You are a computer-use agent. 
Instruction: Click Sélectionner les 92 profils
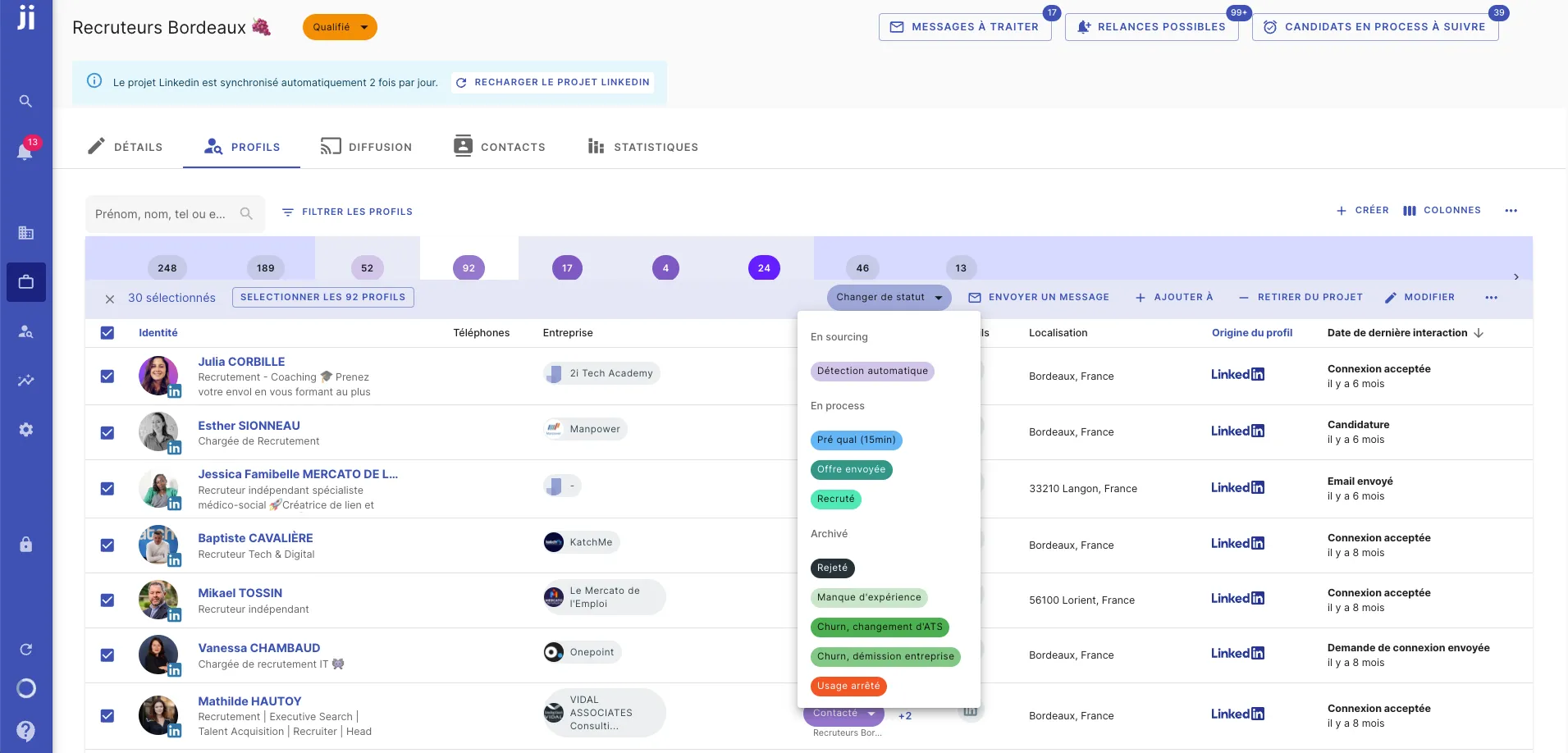[322, 297]
